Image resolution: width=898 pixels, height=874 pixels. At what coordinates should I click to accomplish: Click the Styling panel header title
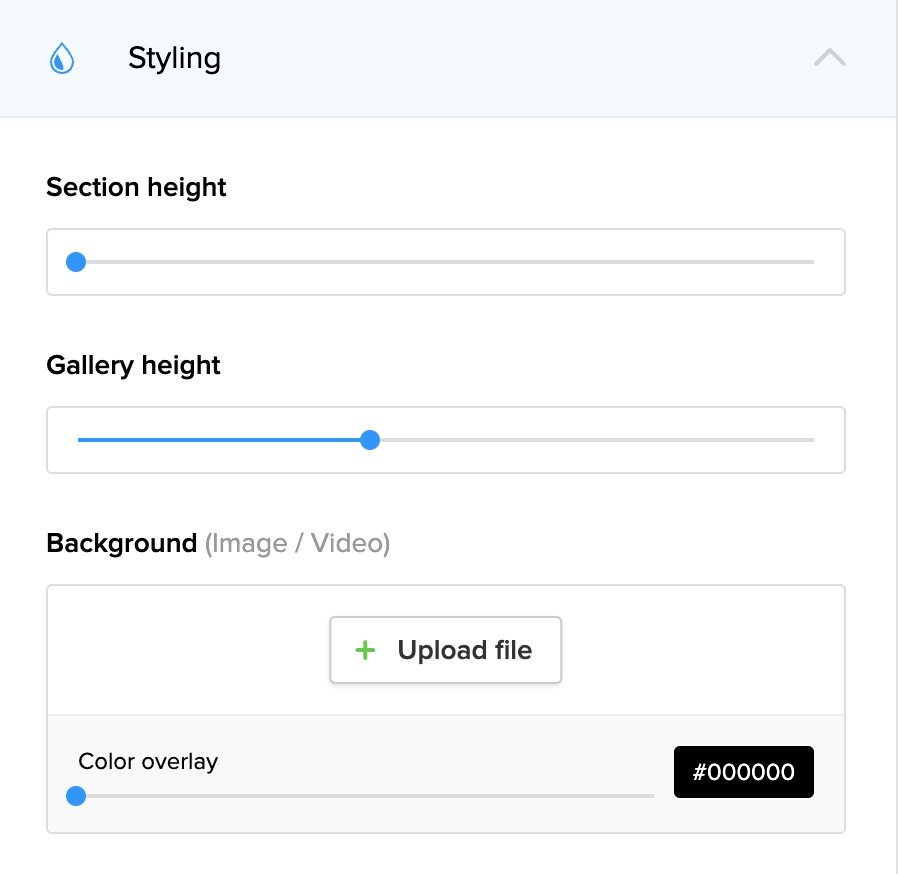174,59
